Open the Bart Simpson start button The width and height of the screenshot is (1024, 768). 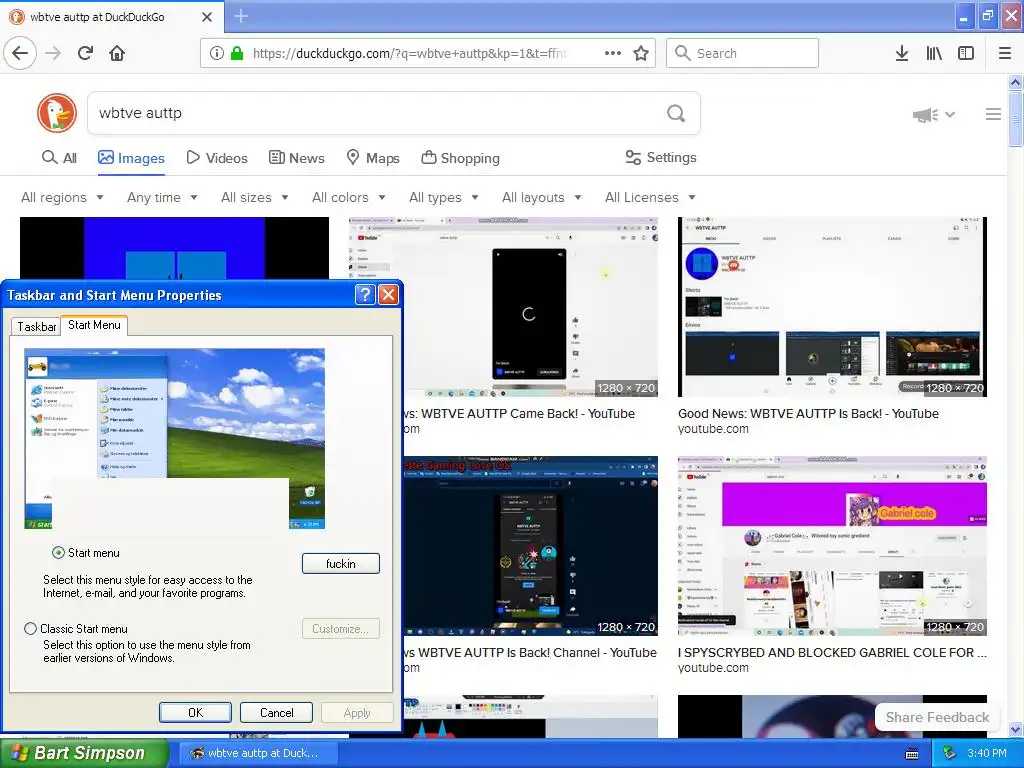click(84, 753)
